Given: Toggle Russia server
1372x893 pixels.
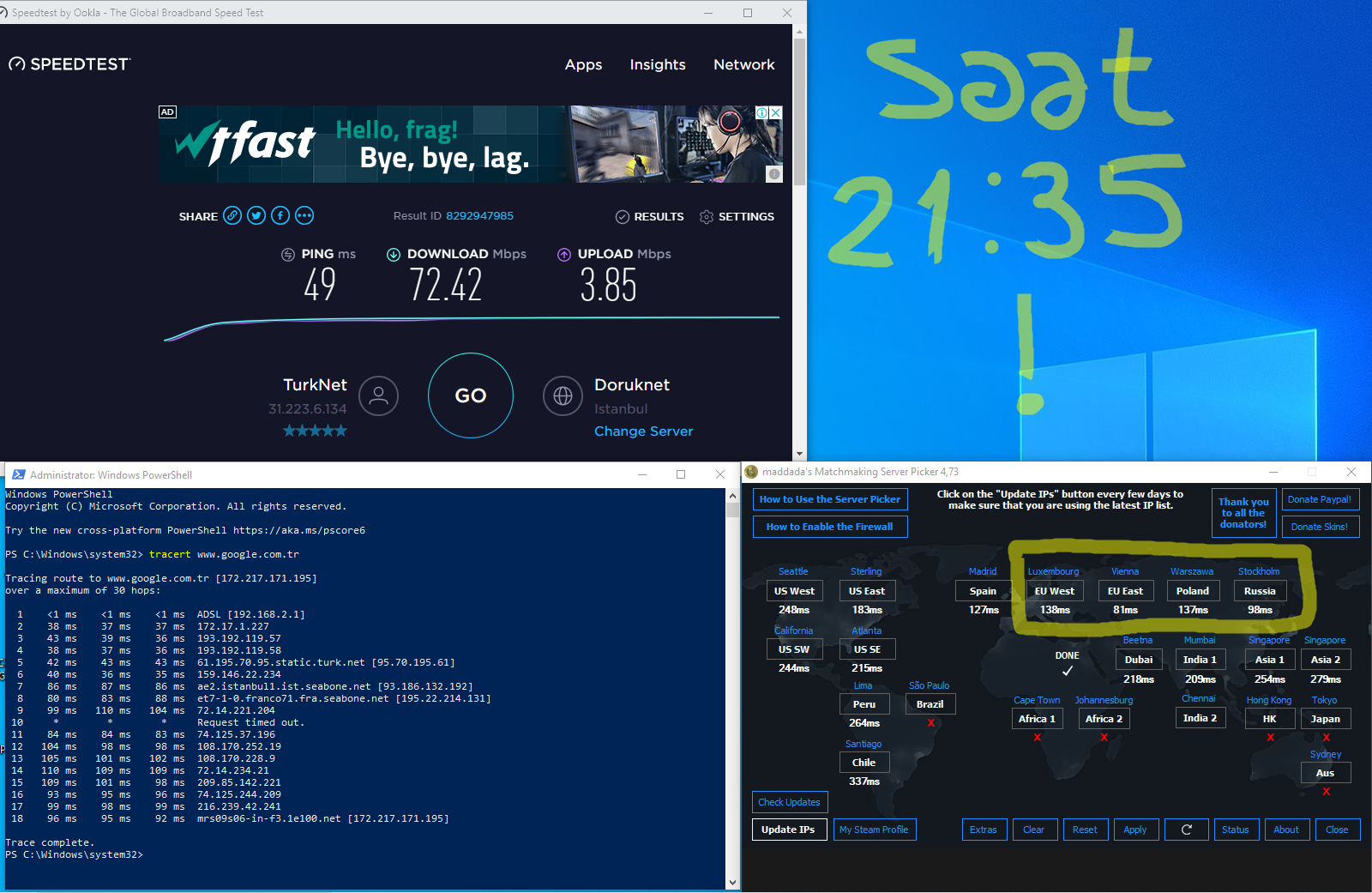Looking at the screenshot, I should click(1260, 591).
